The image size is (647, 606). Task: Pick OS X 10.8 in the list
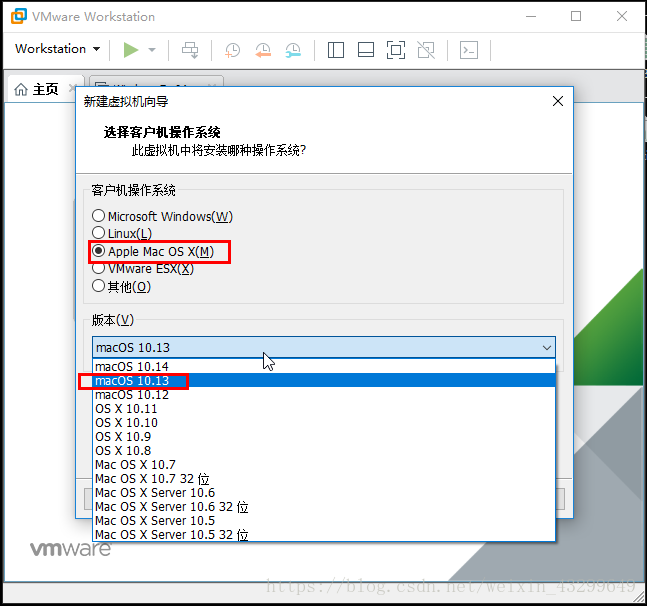click(324, 450)
